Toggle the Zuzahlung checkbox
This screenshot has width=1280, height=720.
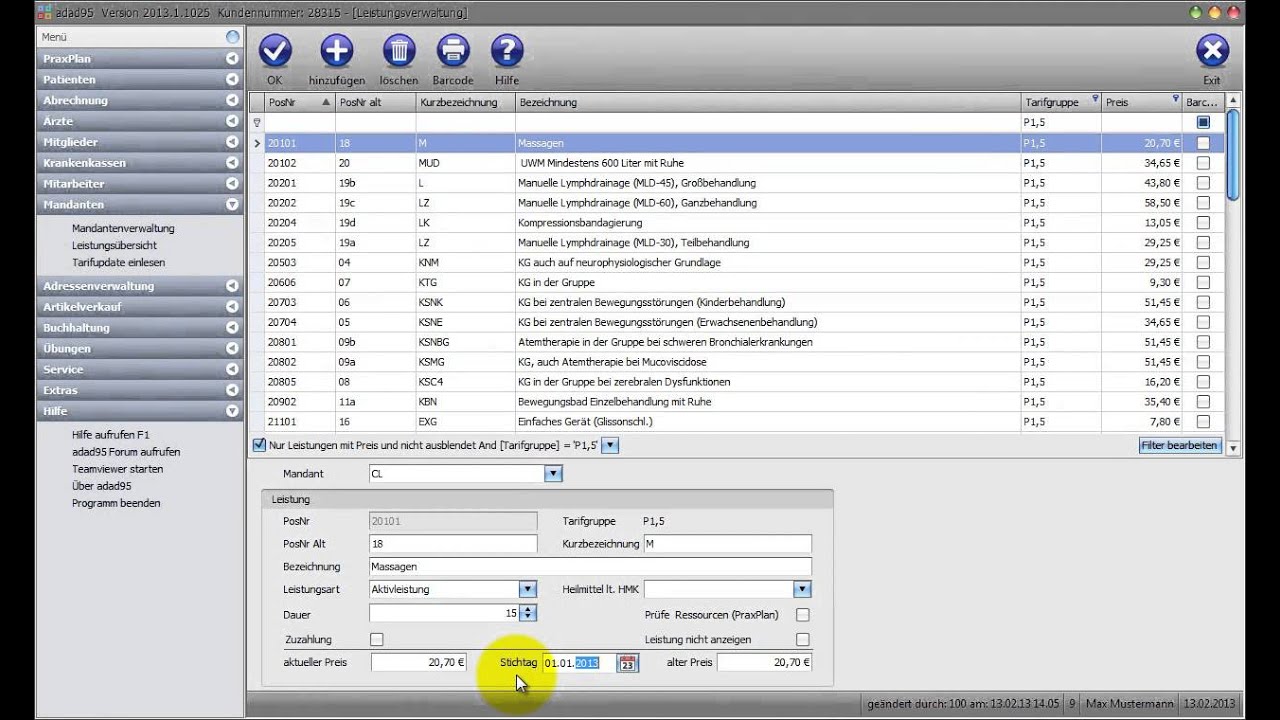pos(377,640)
